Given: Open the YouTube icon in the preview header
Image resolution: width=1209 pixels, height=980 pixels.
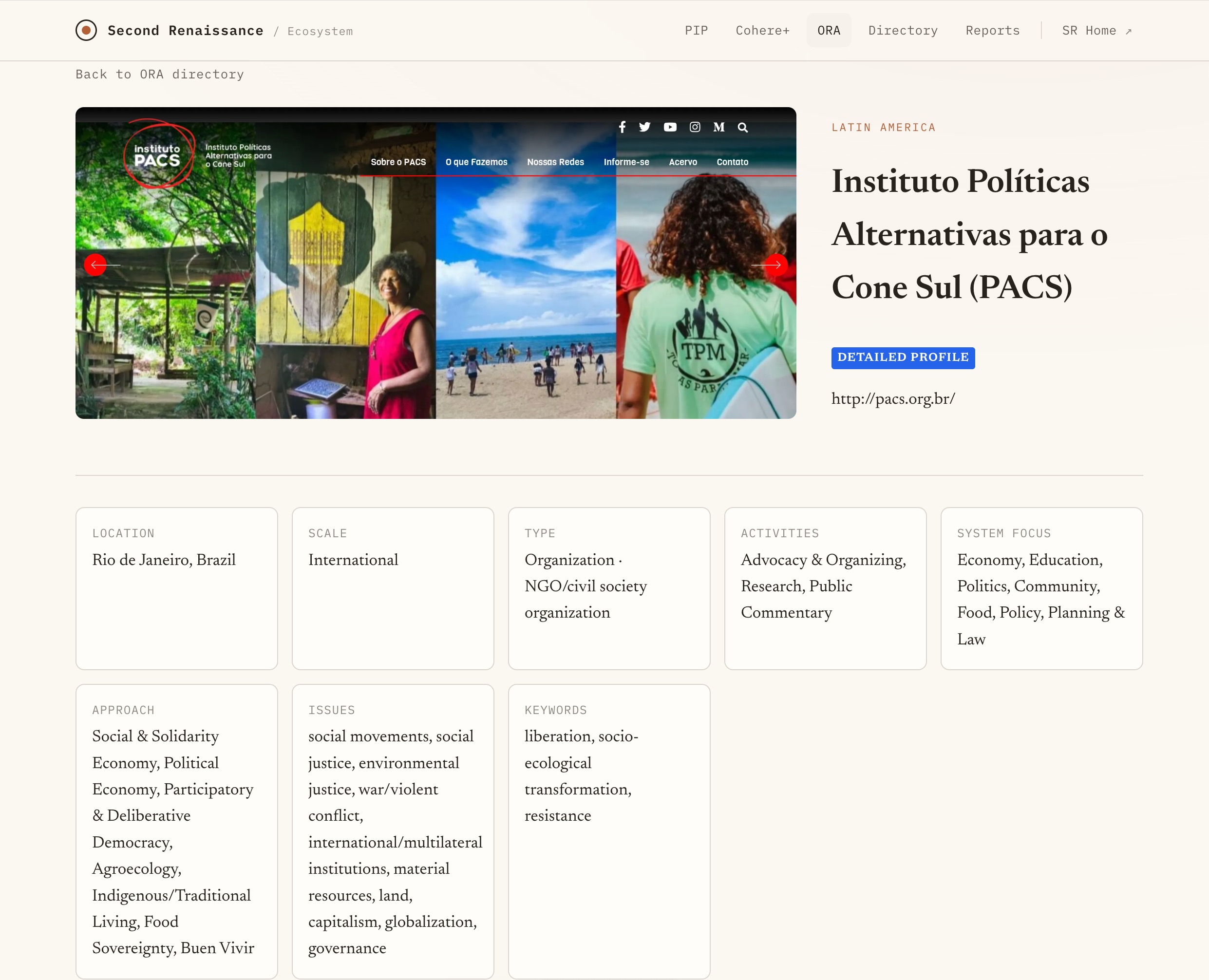Looking at the screenshot, I should (670, 127).
